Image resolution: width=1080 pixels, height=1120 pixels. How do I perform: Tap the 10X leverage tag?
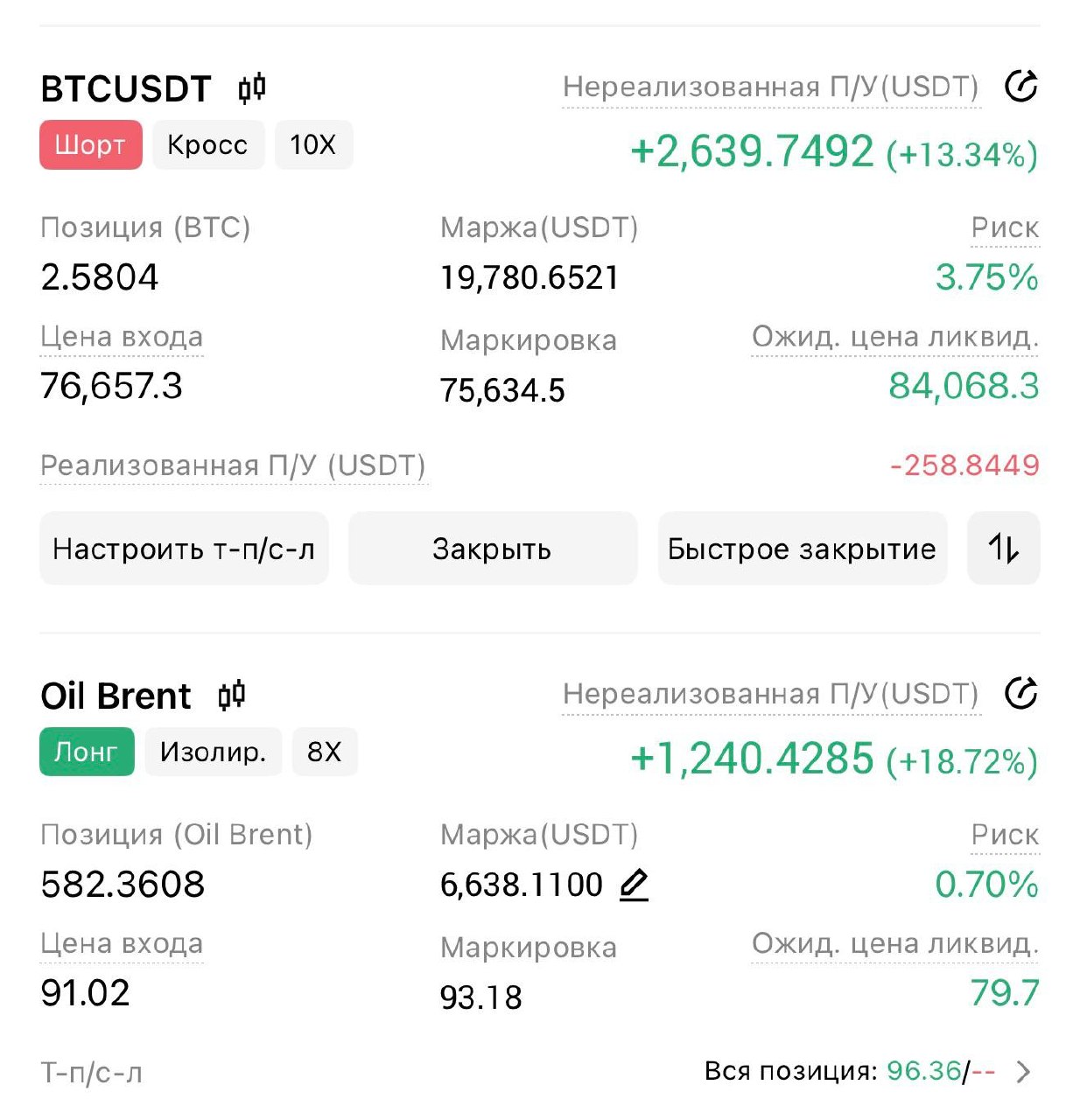coord(313,144)
